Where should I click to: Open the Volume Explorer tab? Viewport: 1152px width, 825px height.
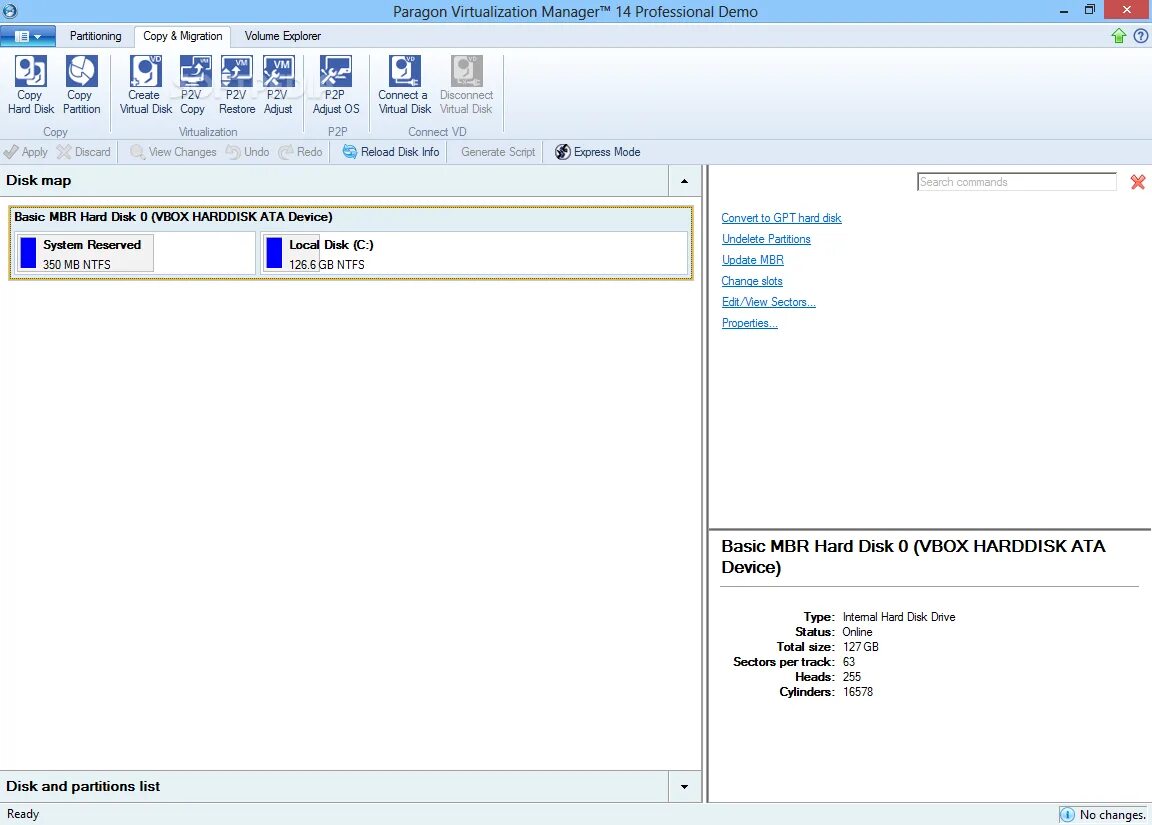tap(282, 35)
